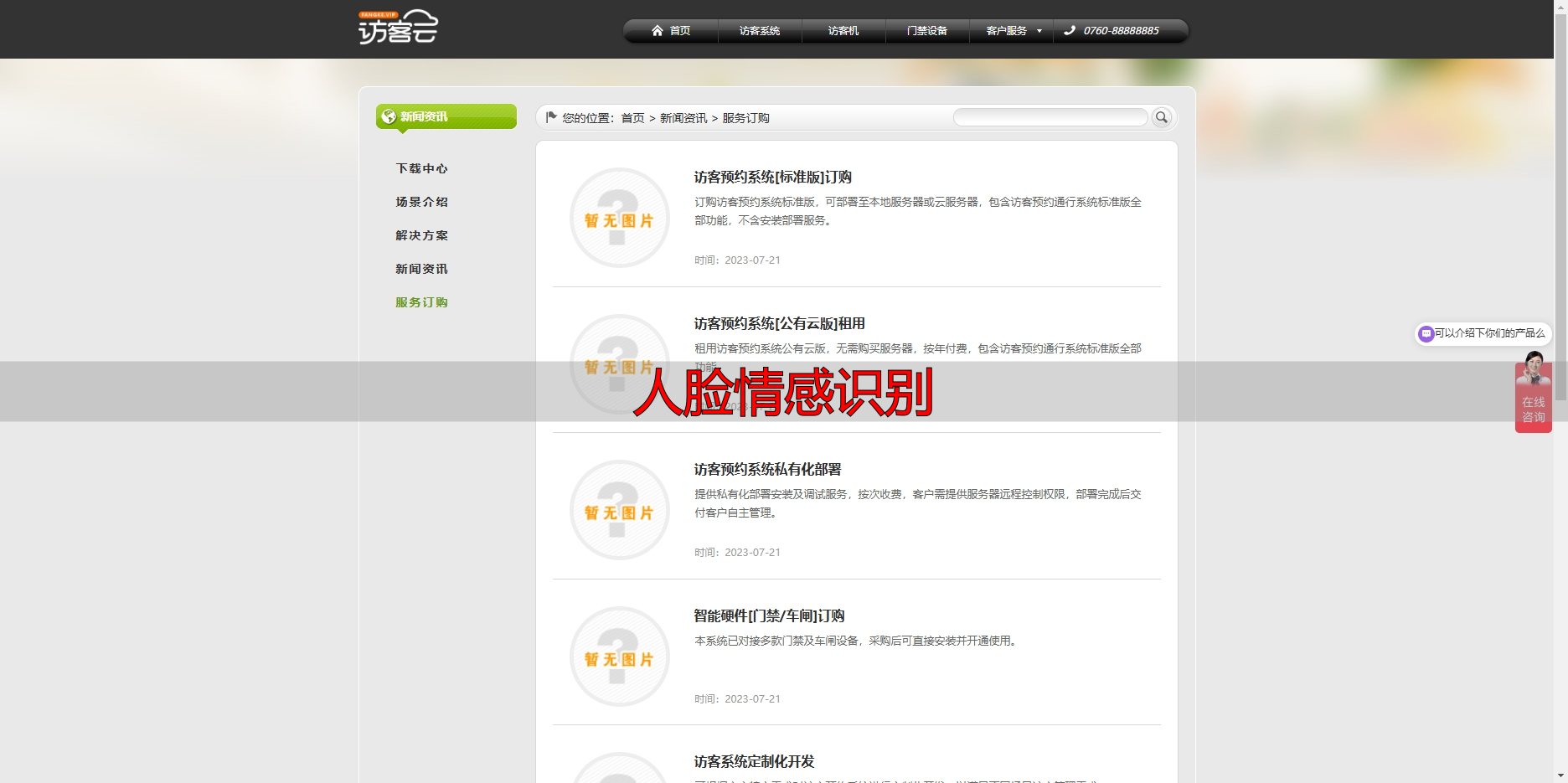
Task: Click the chat bubble icon in the popup
Action: [x=1426, y=333]
